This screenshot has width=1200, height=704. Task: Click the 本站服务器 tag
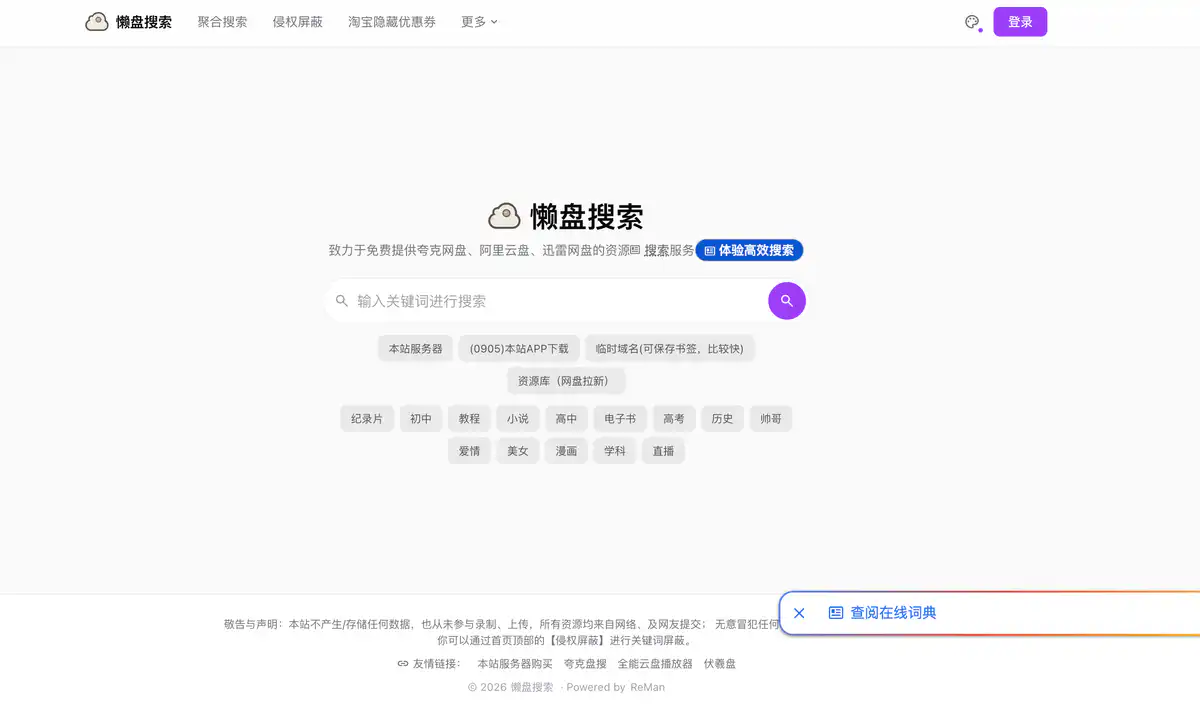(416, 349)
